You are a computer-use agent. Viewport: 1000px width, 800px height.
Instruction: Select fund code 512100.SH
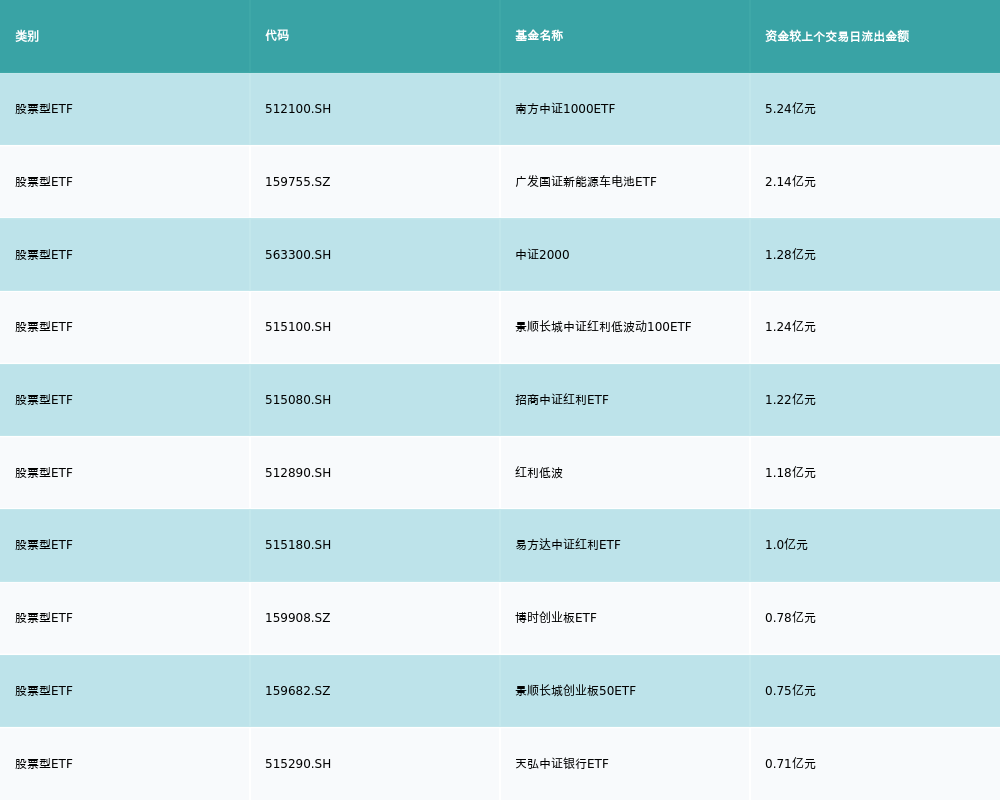click(298, 109)
